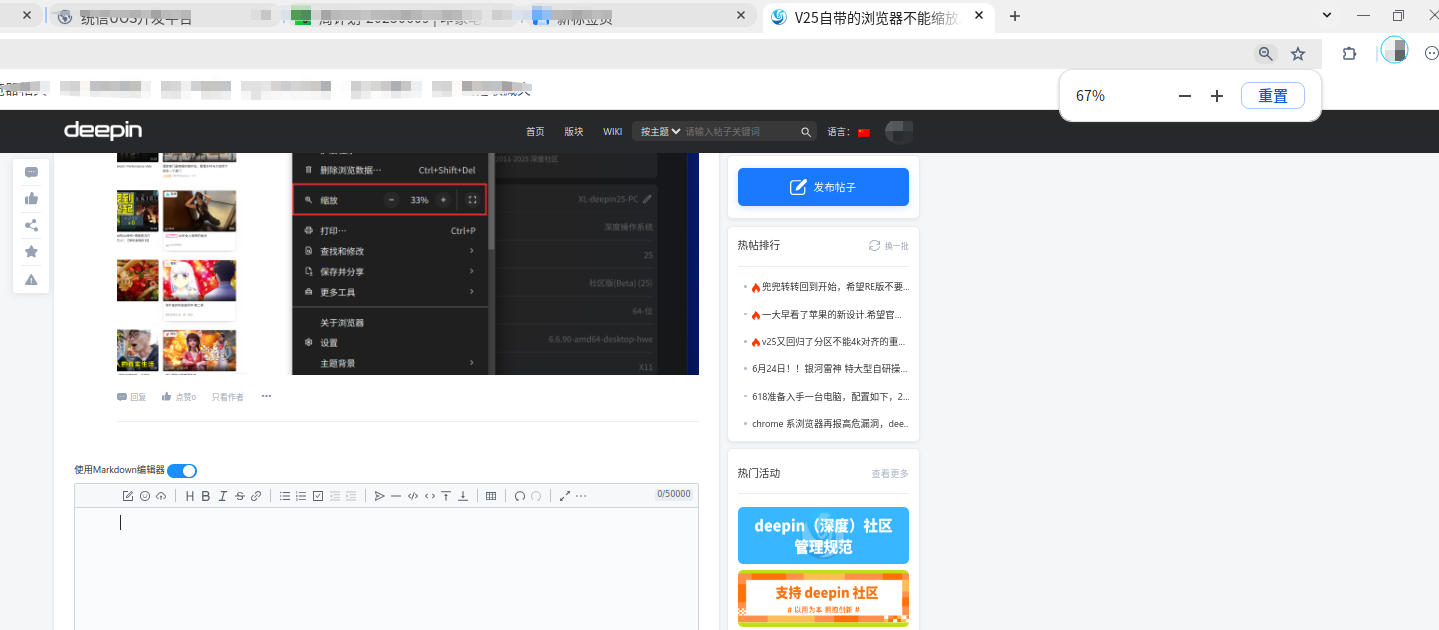
Task: Insert a task list checkbox in editor
Action: point(318,496)
